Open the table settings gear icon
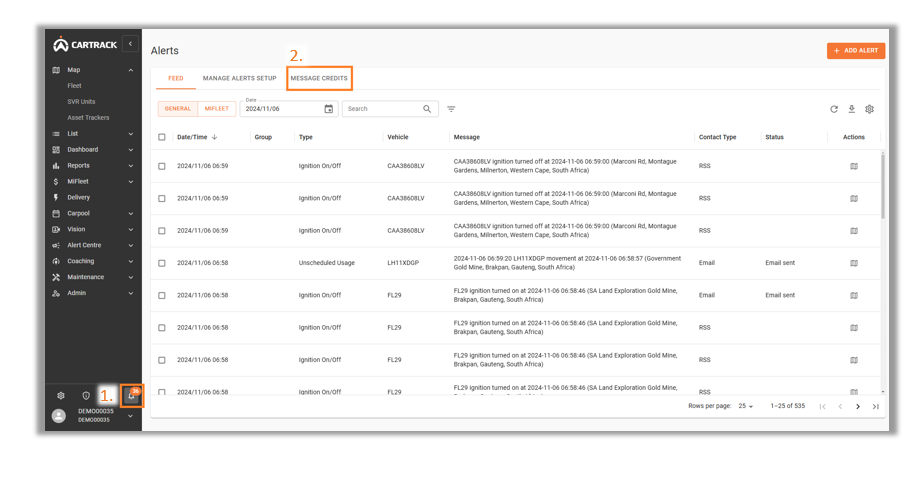This screenshot has width=923, height=480. tap(869, 109)
